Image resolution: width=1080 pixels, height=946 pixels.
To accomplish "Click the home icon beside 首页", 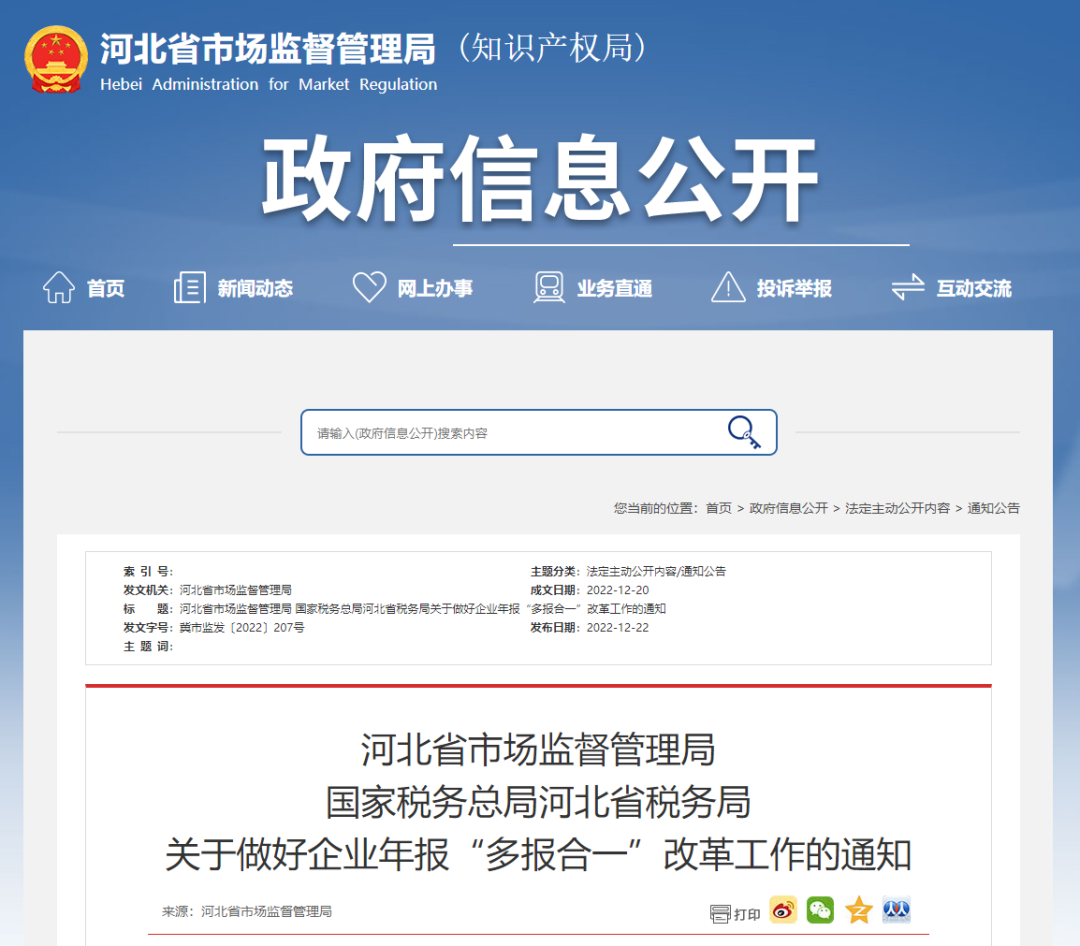I will click(x=59, y=287).
